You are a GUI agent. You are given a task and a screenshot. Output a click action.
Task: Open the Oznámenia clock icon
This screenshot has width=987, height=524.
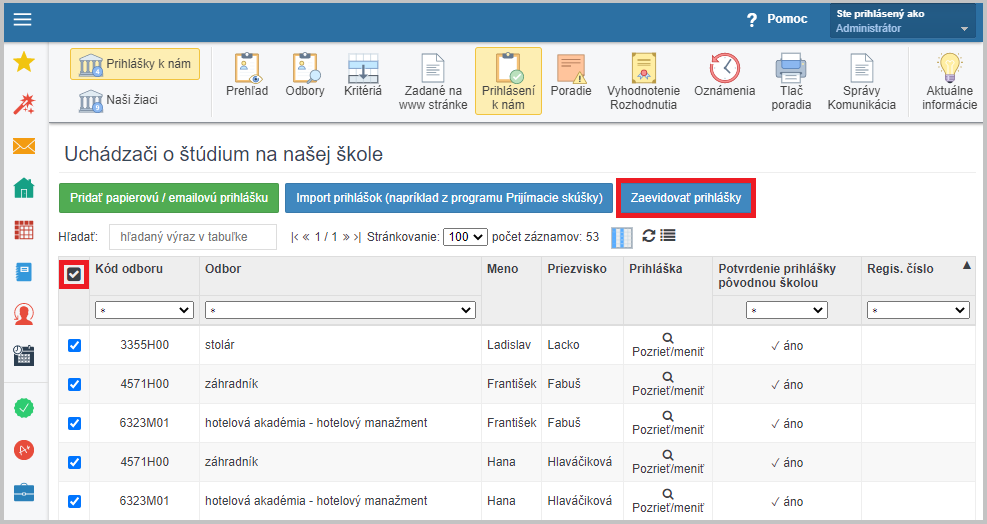pyautogui.click(x=724, y=77)
